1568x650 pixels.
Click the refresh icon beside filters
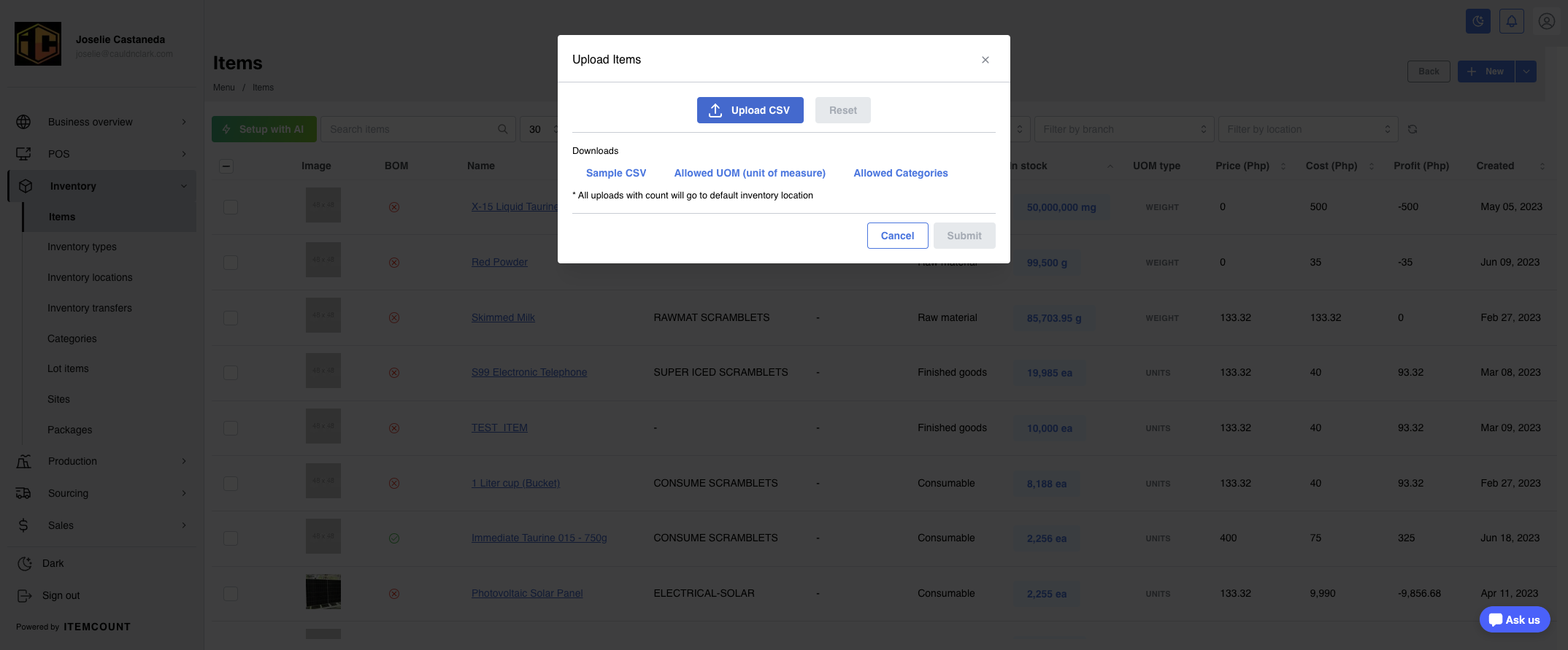pyautogui.click(x=1413, y=129)
